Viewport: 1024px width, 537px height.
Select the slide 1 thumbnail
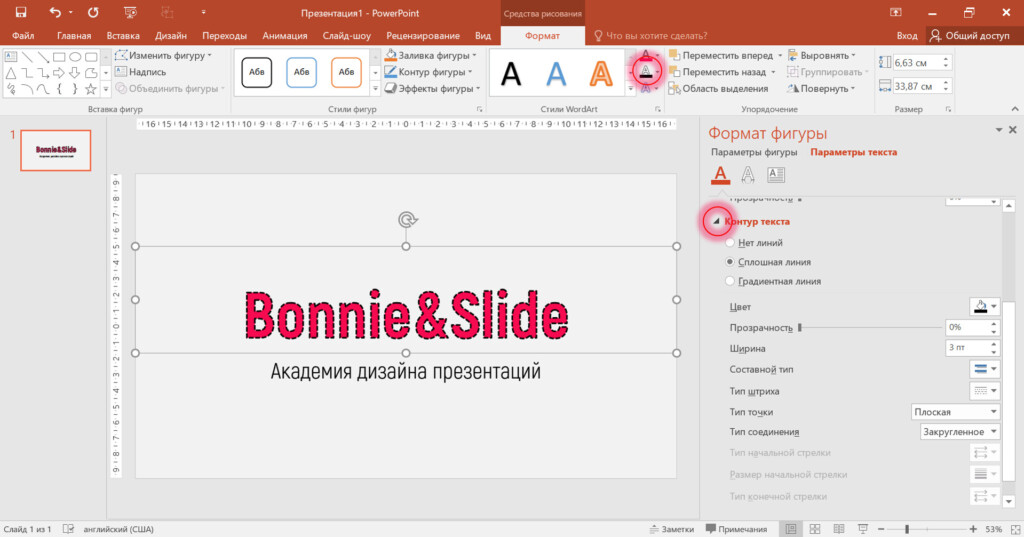pyautogui.click(x=56, y=150)
